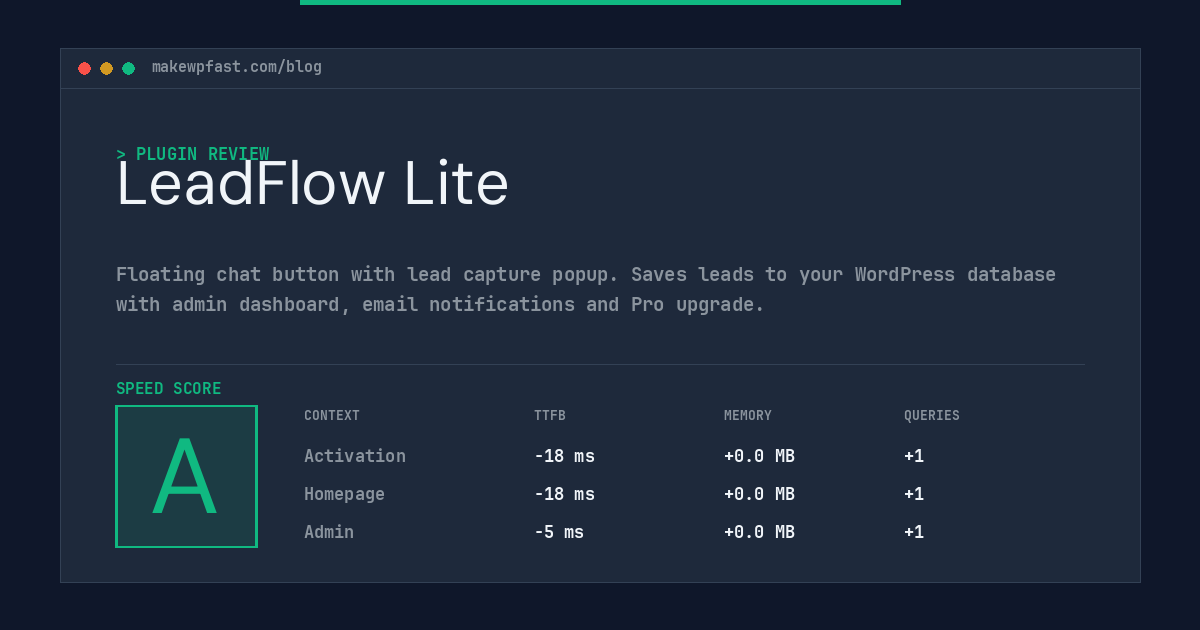
Task: Click Activation TTFB value -18 ms
Action: pyautogui.click(x=564, y=456)
